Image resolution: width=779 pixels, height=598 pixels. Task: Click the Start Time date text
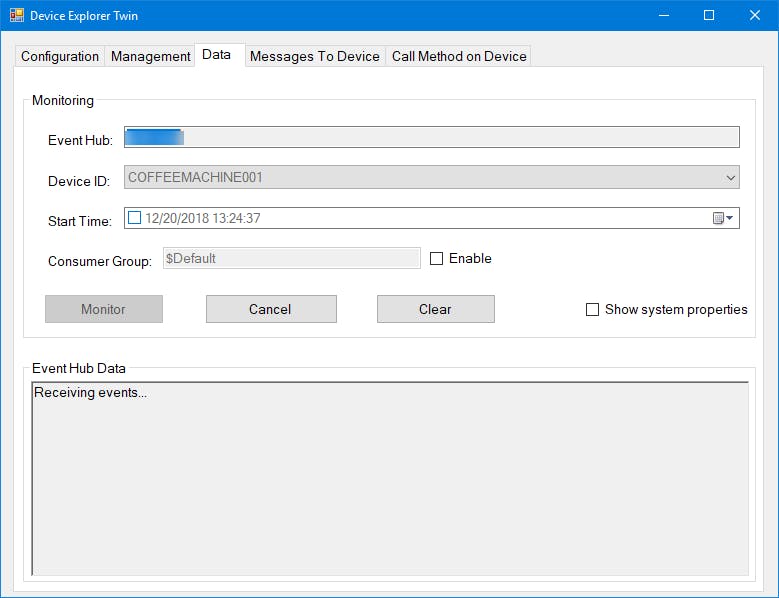pyautogui.click(x=203, y=218)
